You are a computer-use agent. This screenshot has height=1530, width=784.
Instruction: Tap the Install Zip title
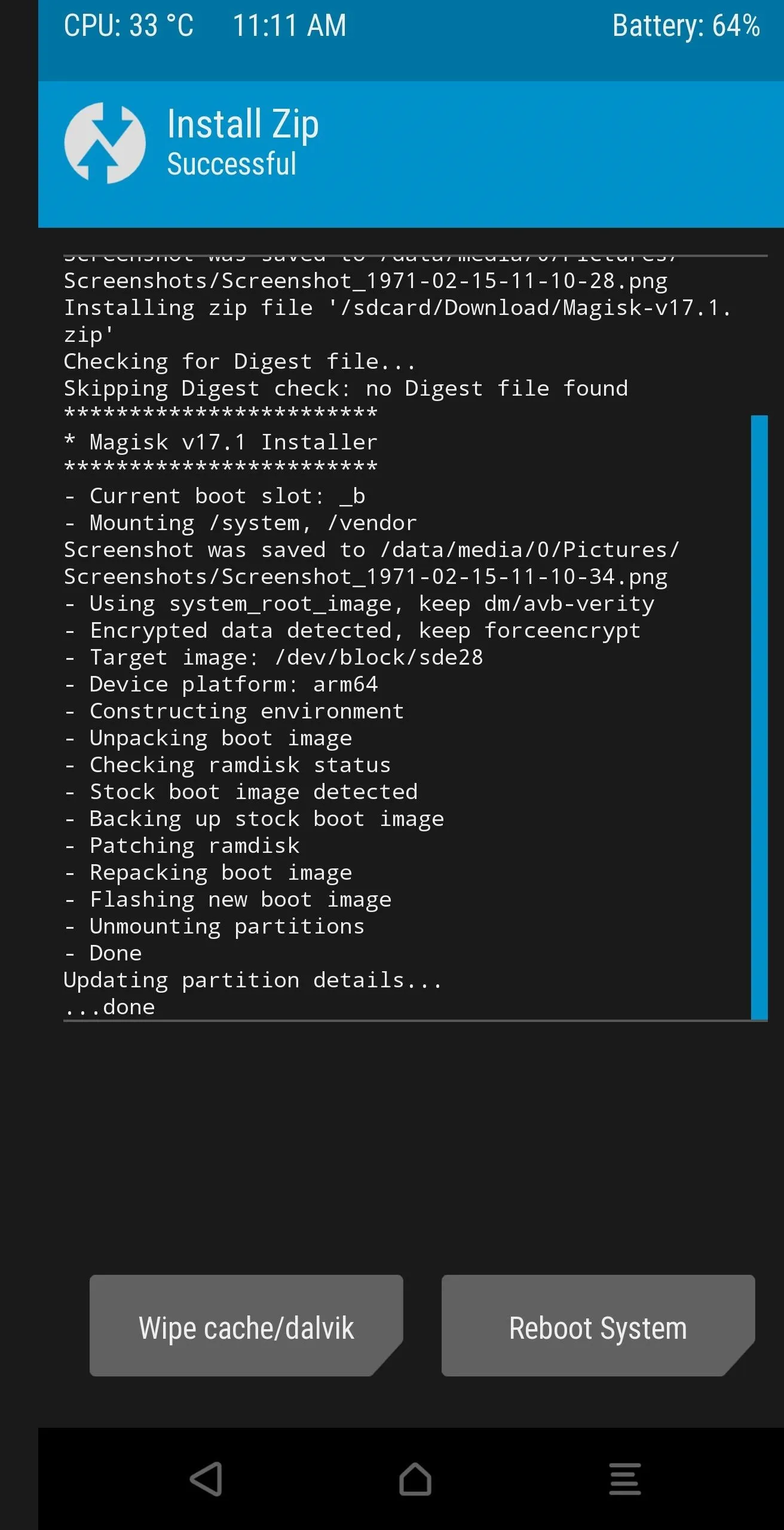[x=243, y=124]
